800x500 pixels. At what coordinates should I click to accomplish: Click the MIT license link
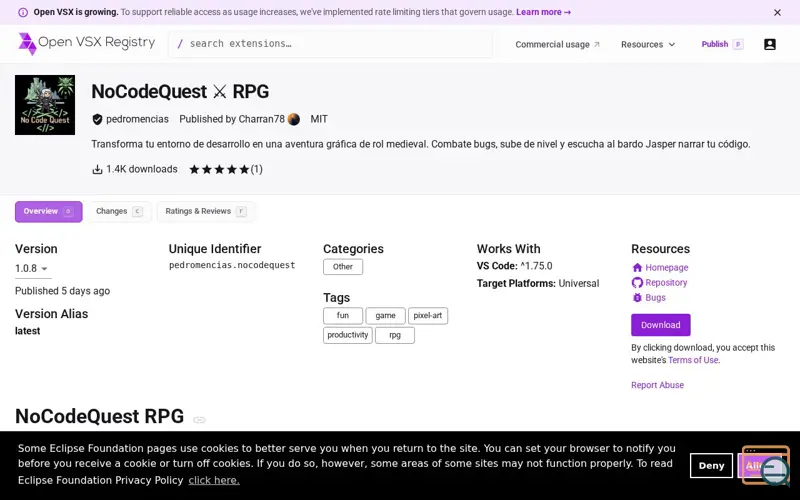319,119
